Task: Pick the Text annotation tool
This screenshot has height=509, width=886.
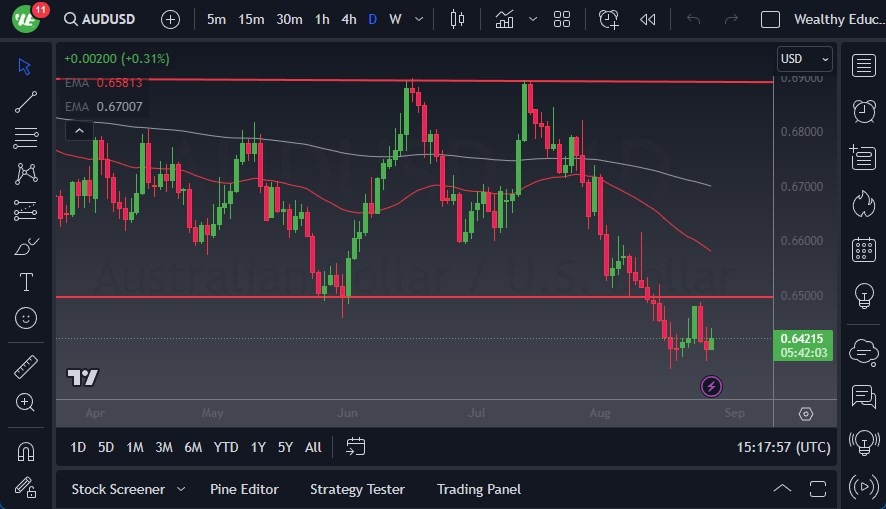Action: click(x=26, y=282)
